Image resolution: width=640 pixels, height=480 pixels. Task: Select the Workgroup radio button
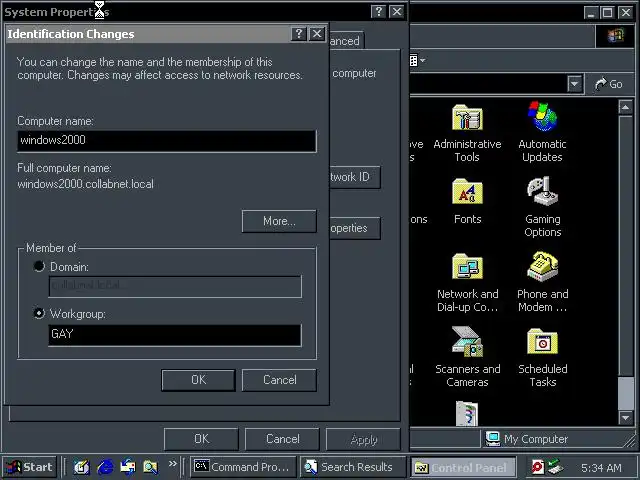coord(39,313)
